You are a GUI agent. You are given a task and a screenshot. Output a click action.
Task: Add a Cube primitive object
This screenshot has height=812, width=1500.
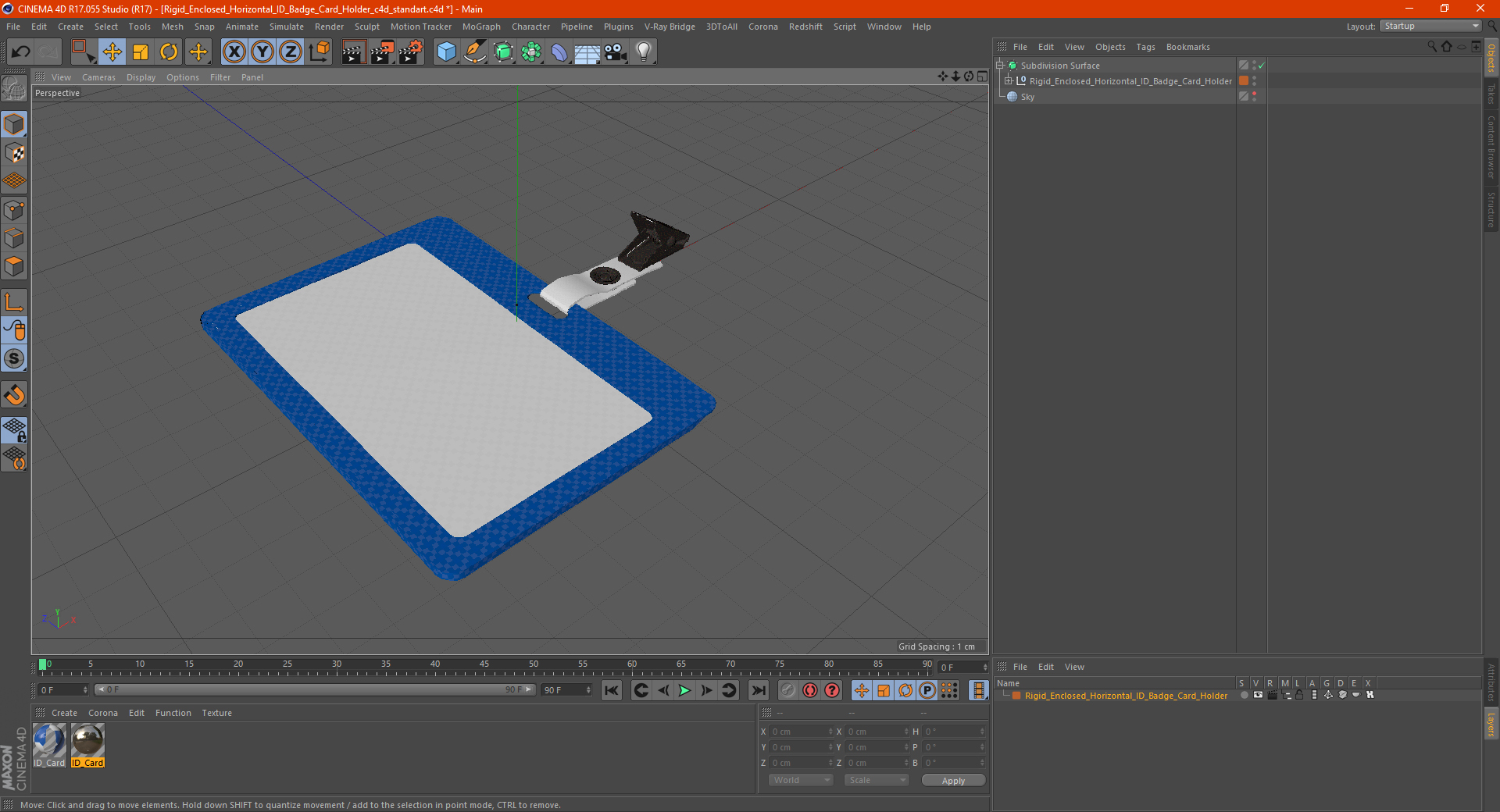point(447,52)
